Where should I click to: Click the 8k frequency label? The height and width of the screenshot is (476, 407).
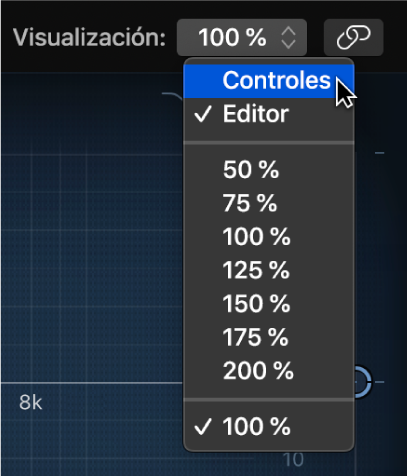(31, 402)
